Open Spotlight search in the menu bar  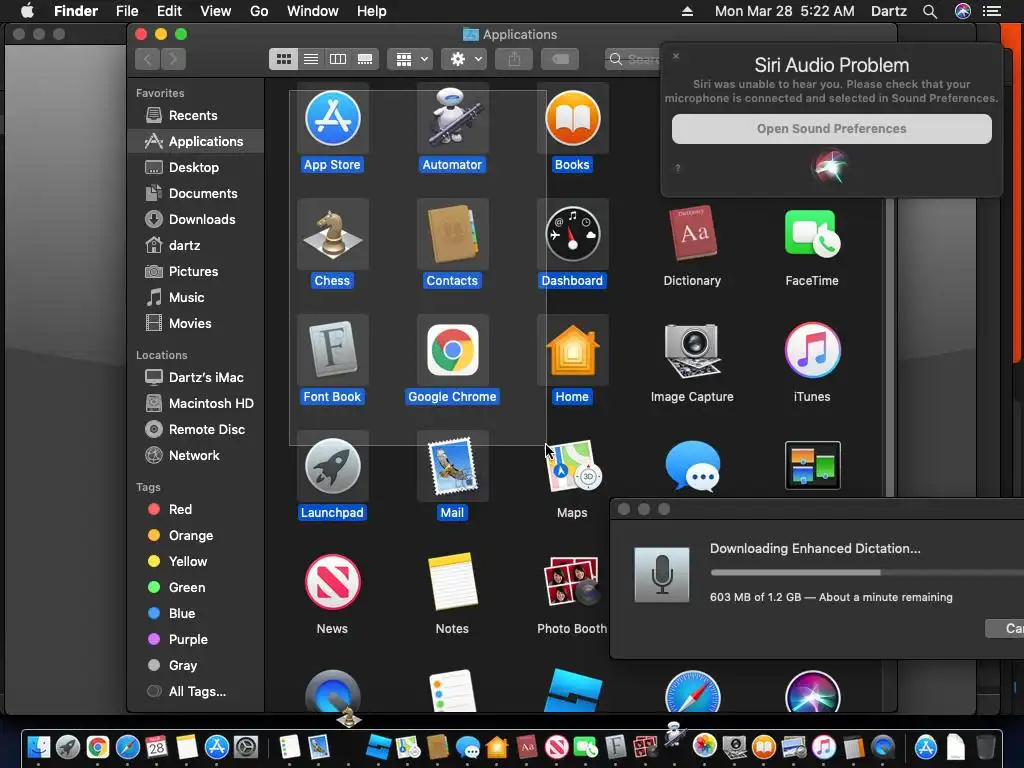point(930,11)
